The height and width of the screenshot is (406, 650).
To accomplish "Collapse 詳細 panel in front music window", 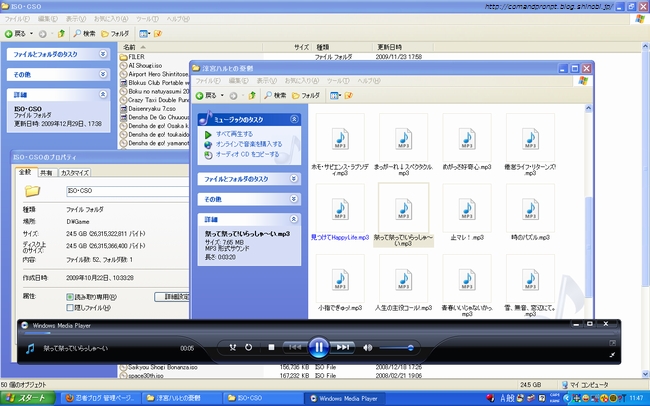I will point(293,219).
